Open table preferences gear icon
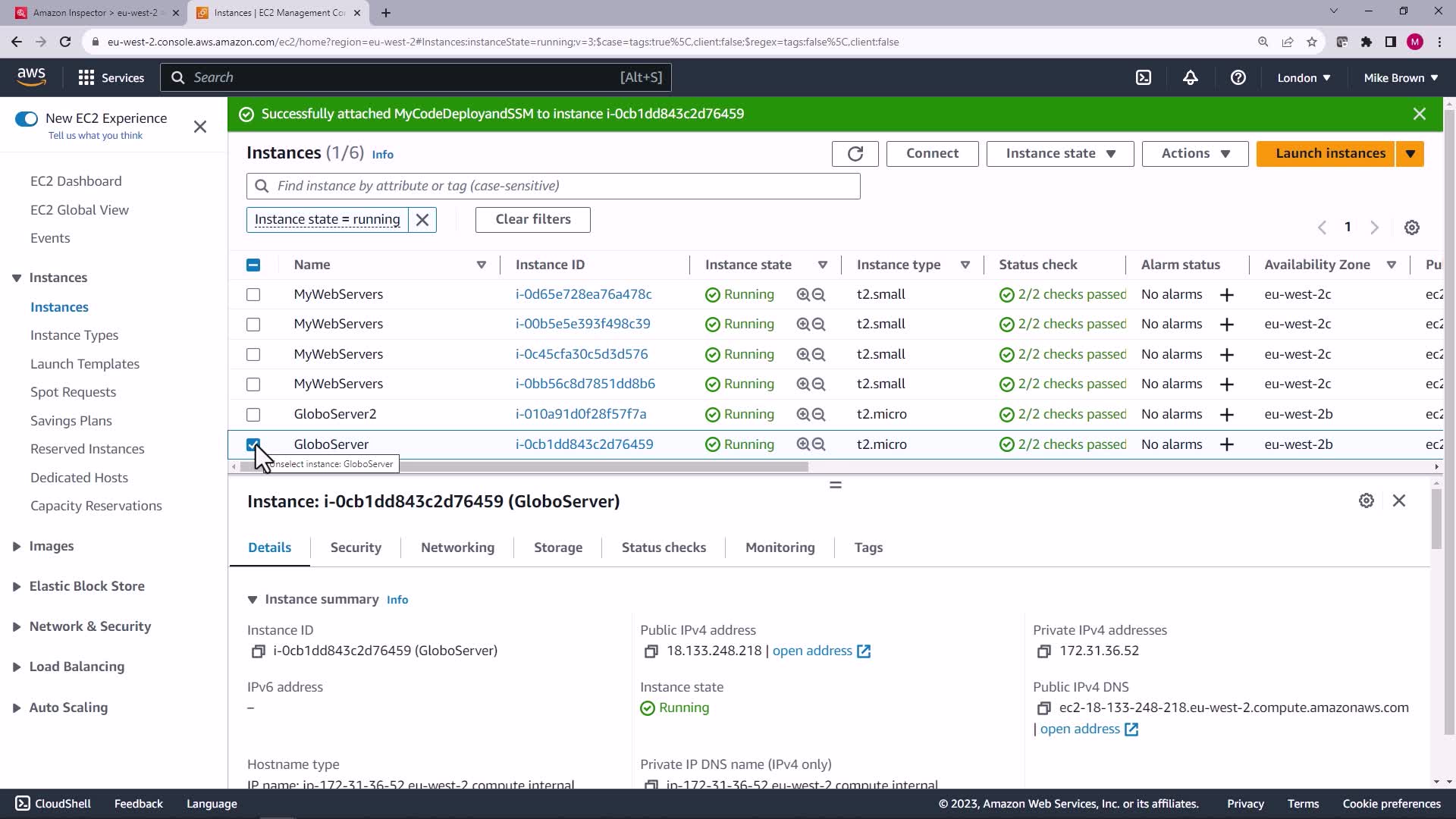Viewport: 1456px width, 819px height. (x=1411, y=227)
